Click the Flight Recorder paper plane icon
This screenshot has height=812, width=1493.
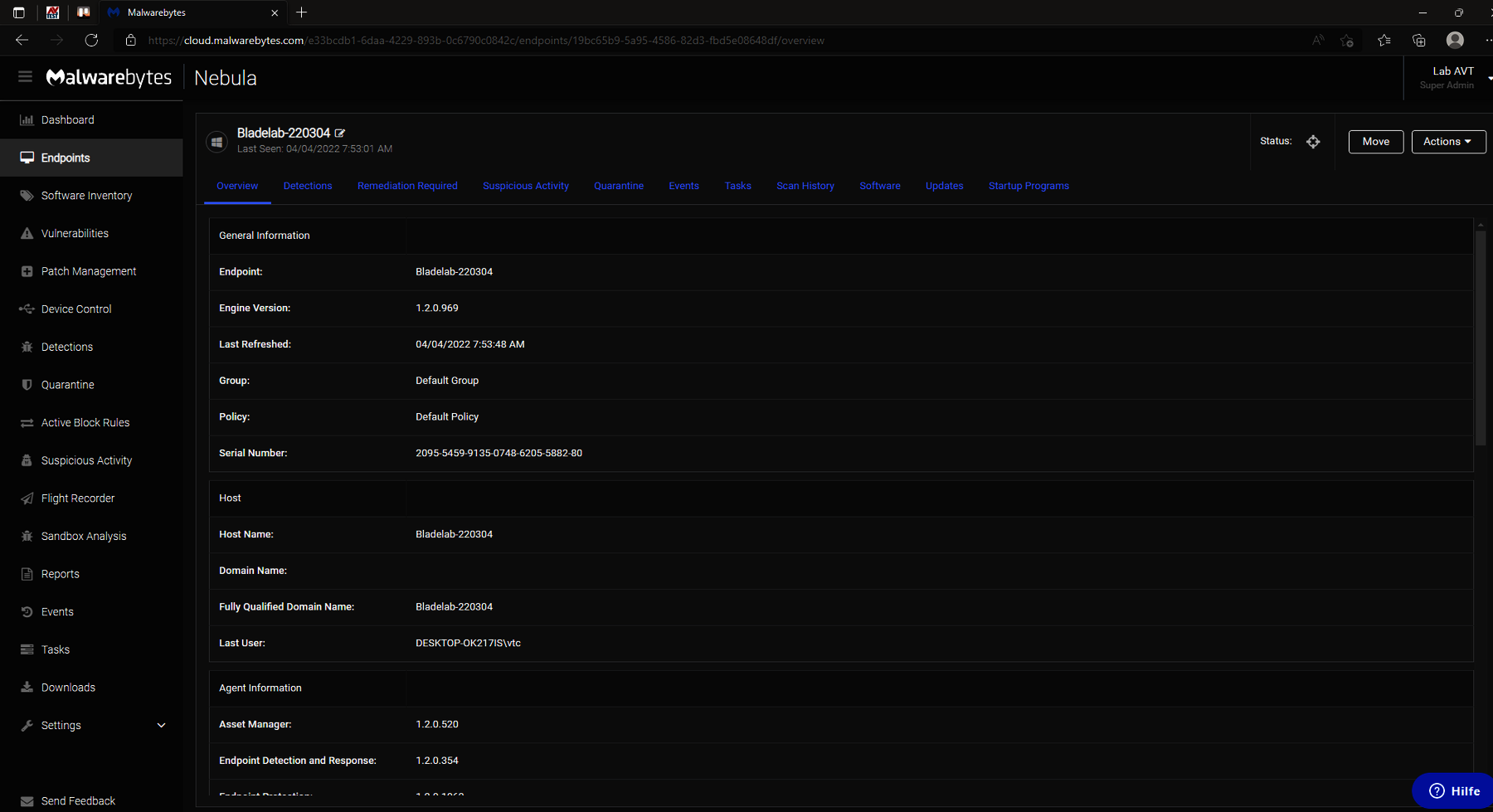click(x=27, y=498)
